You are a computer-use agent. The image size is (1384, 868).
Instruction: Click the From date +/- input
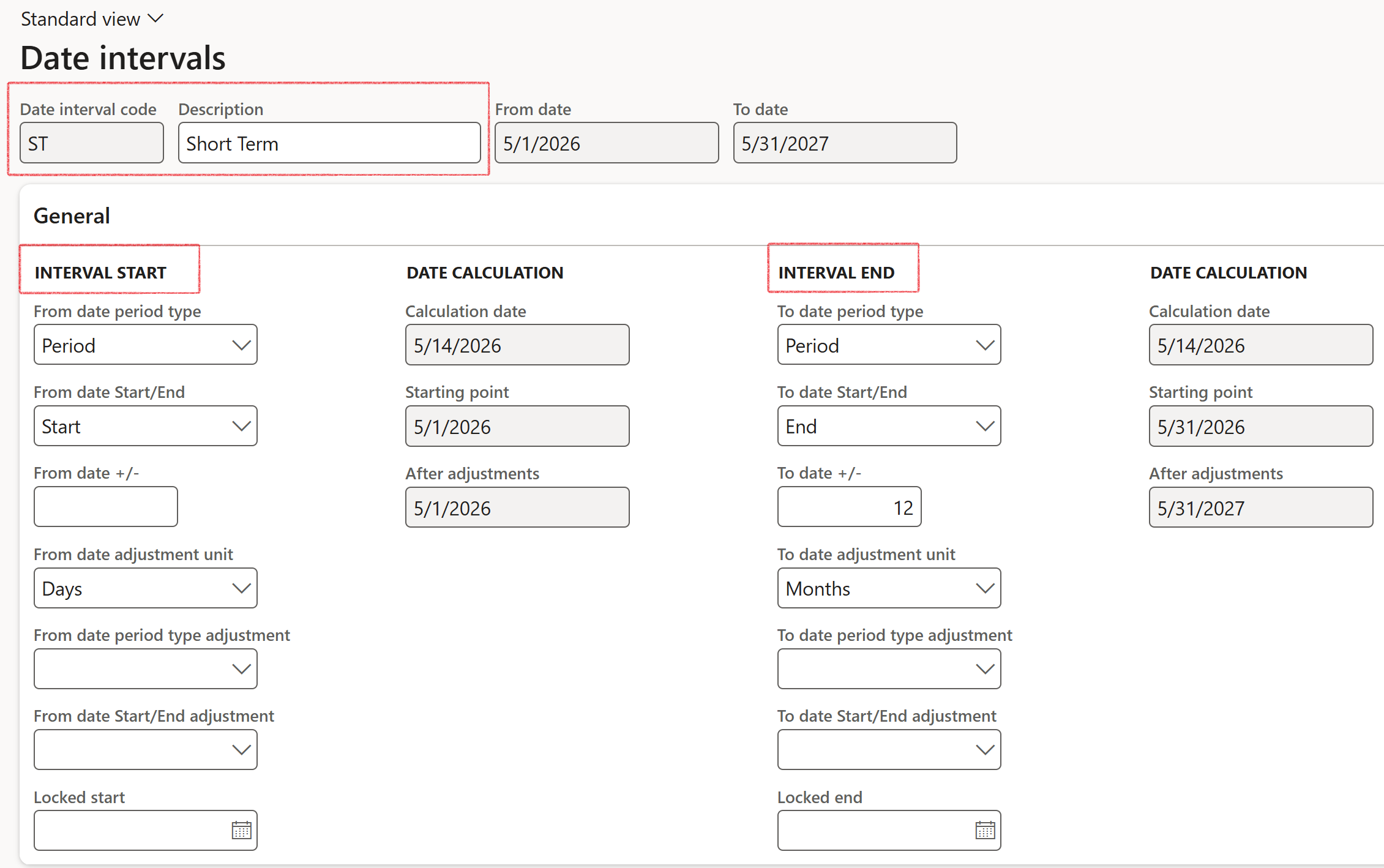click(x=106, y=506)
